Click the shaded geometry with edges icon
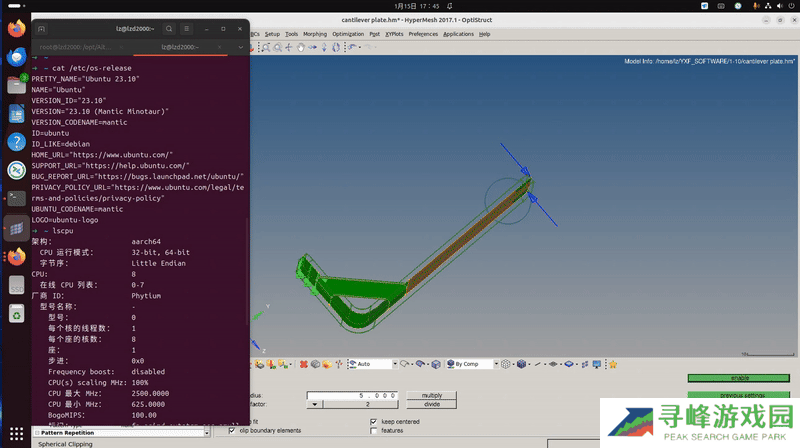The image size is (800, 448). (x=420, y=364)
